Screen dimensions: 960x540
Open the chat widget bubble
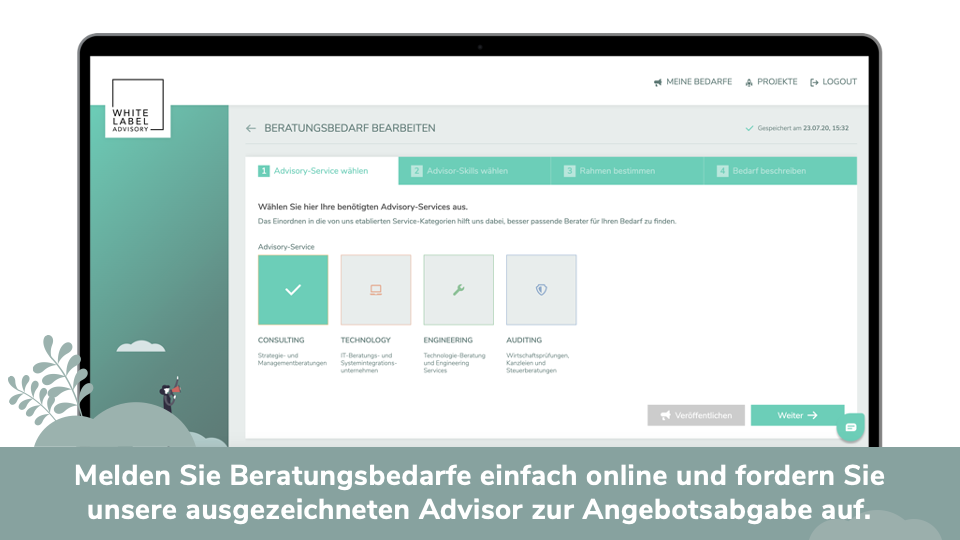click(x=851, y=427)
